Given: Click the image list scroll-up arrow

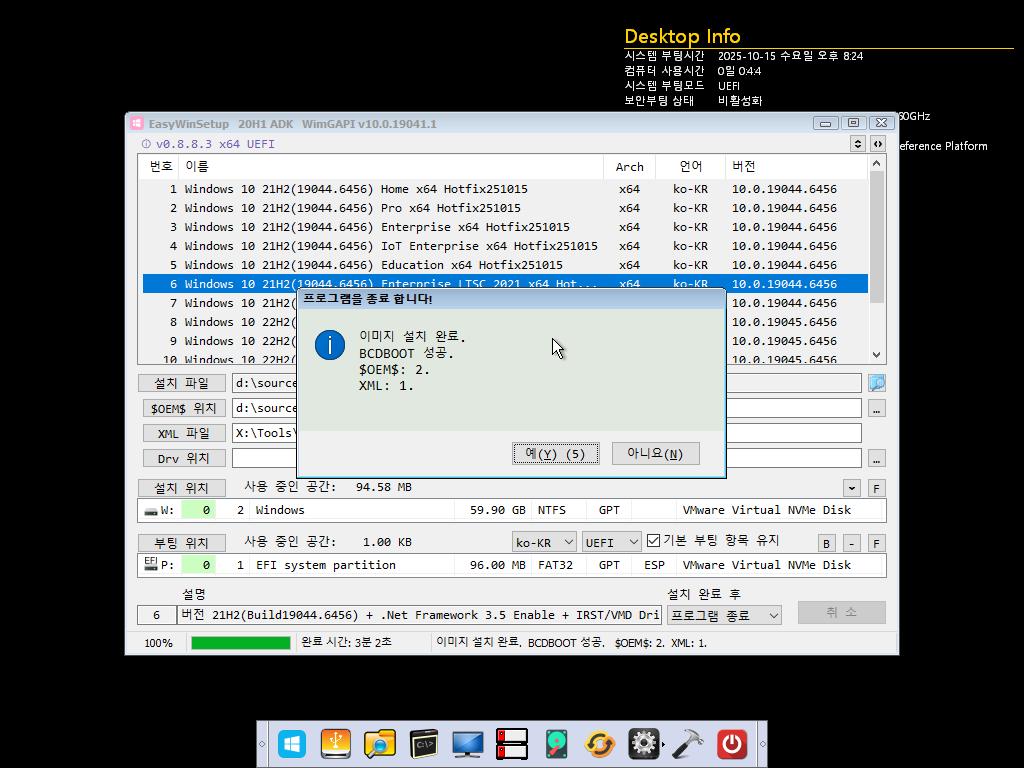Looking at the screenshot, I should click(876, 163).
